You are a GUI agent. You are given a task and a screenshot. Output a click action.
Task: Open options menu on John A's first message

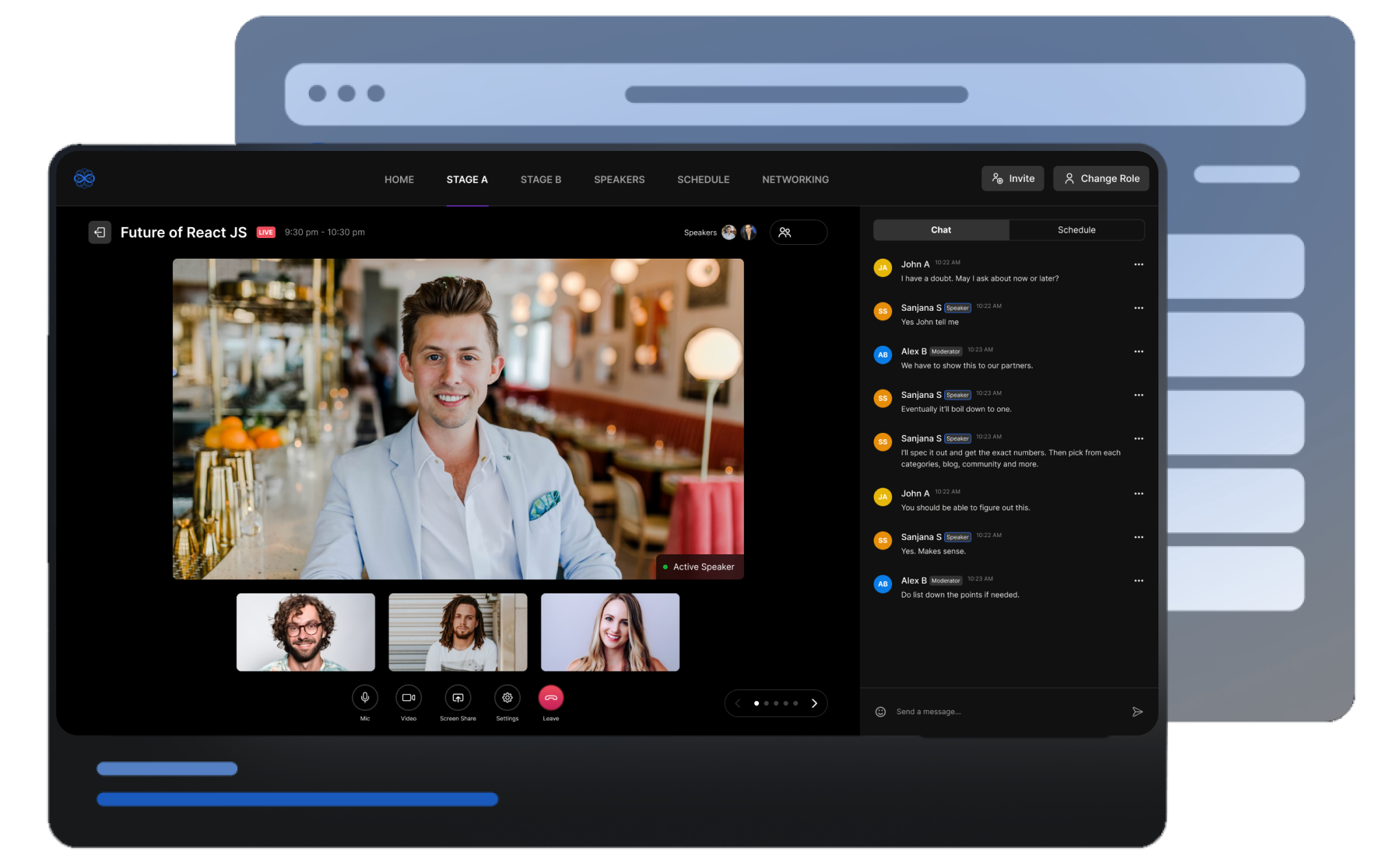(1139, 264)
